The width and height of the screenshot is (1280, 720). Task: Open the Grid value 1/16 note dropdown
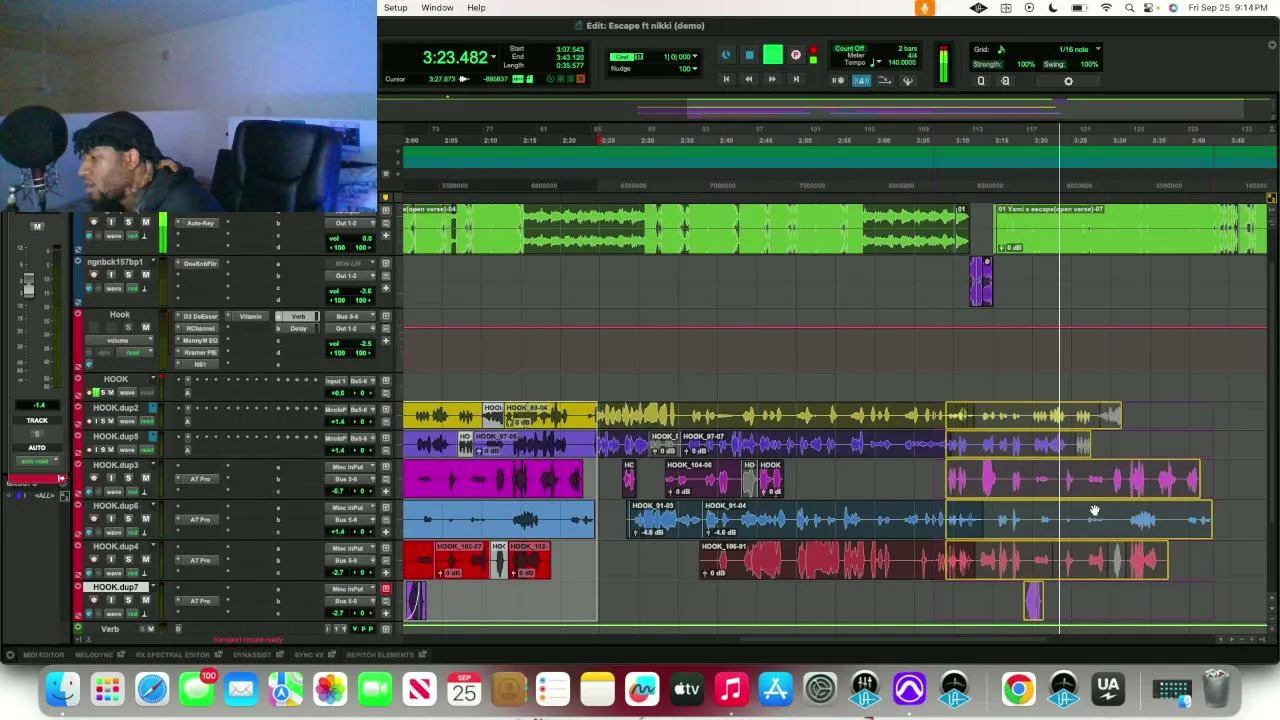1080,49
